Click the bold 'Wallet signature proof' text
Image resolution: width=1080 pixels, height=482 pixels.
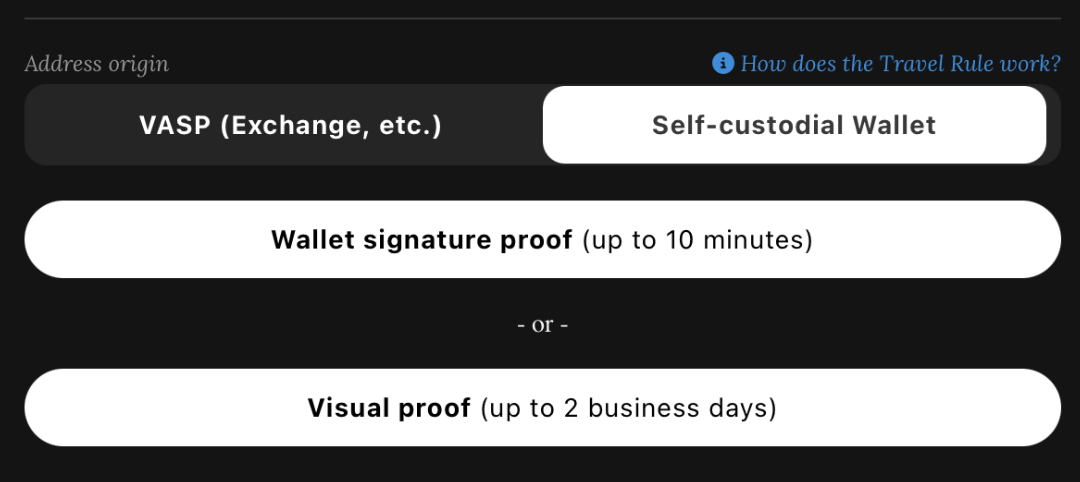[422, 240]
